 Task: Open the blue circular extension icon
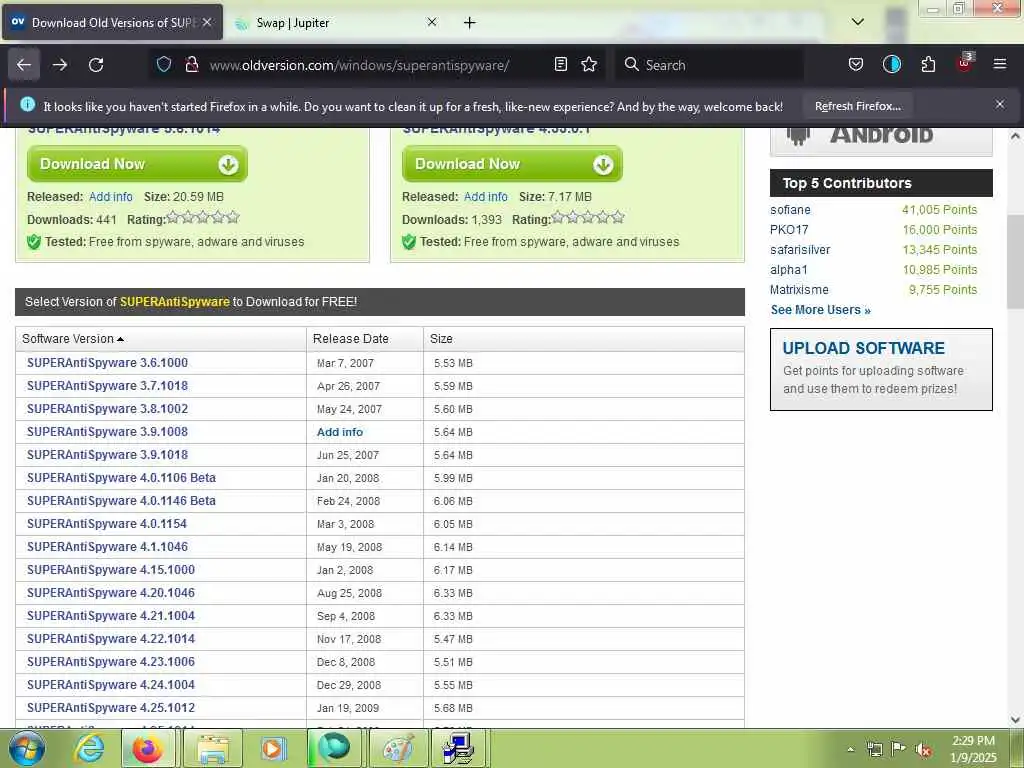(891, 65)
